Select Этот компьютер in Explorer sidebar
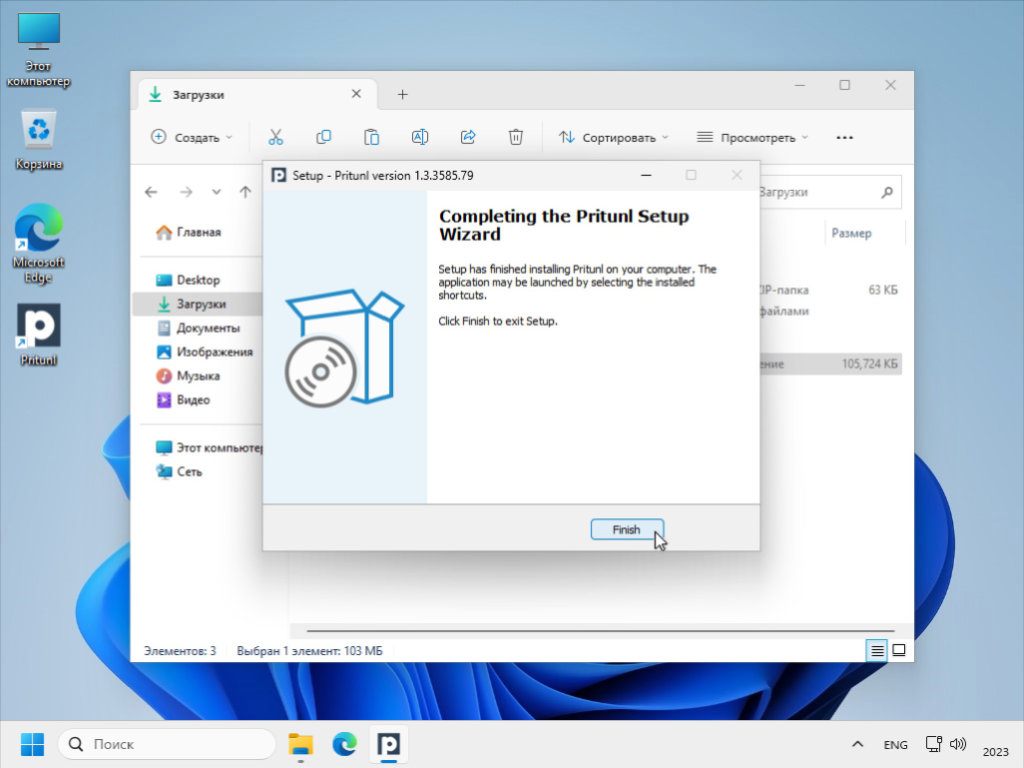Screen dimensions: 1024x768 click(x=209, y=448)
